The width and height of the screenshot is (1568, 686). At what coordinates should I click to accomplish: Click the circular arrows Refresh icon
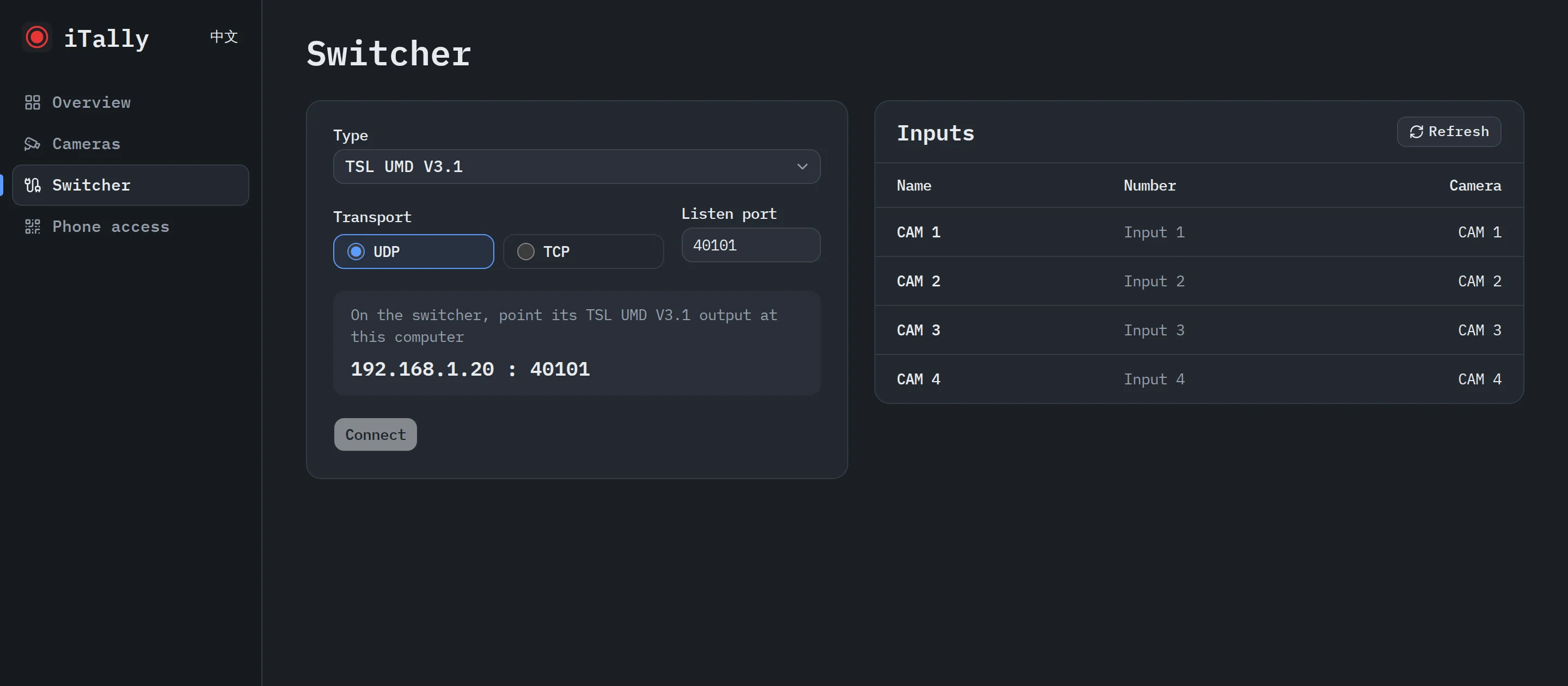[1417, 131]
